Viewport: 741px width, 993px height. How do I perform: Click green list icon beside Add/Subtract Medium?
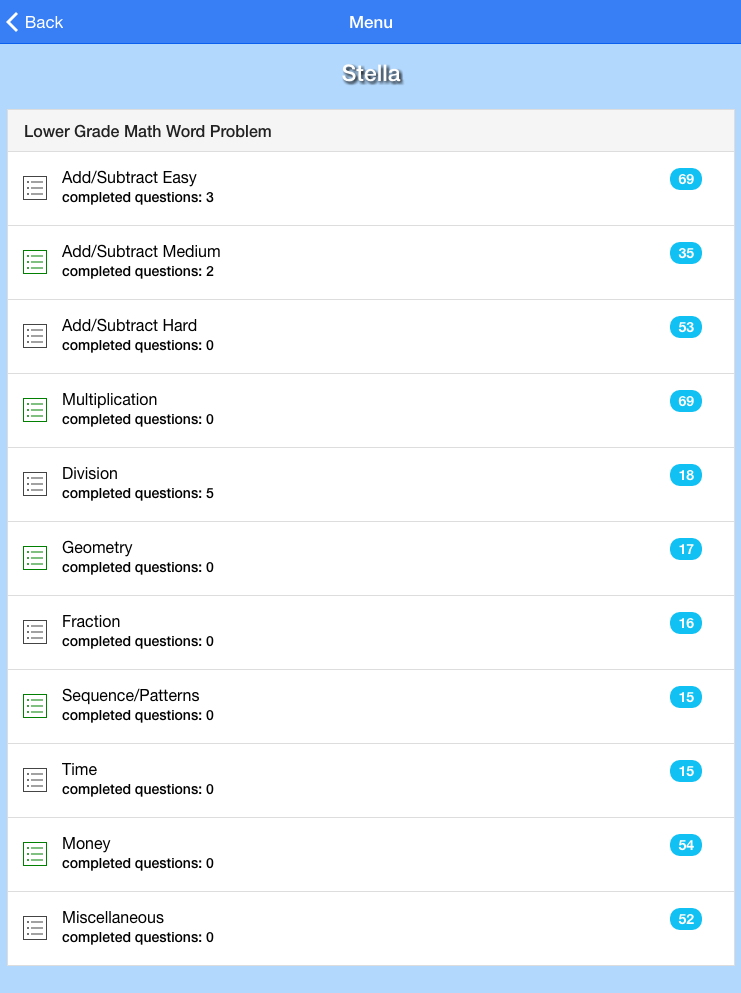click(x=35, y=262)
